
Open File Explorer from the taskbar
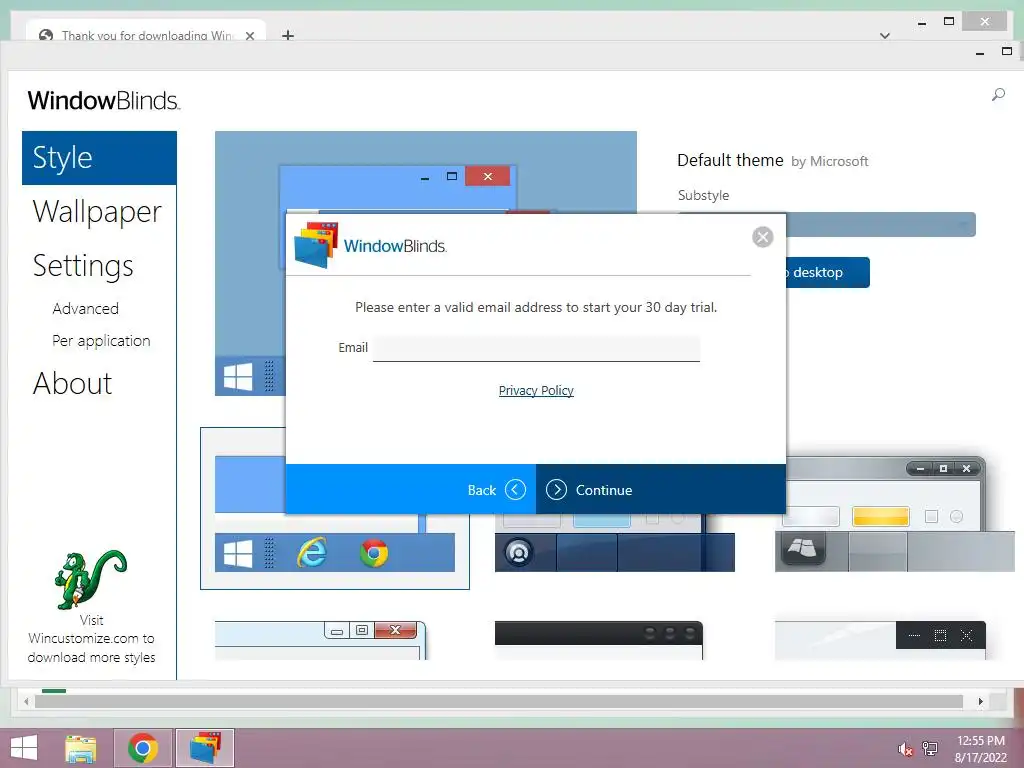coord(81,748)
